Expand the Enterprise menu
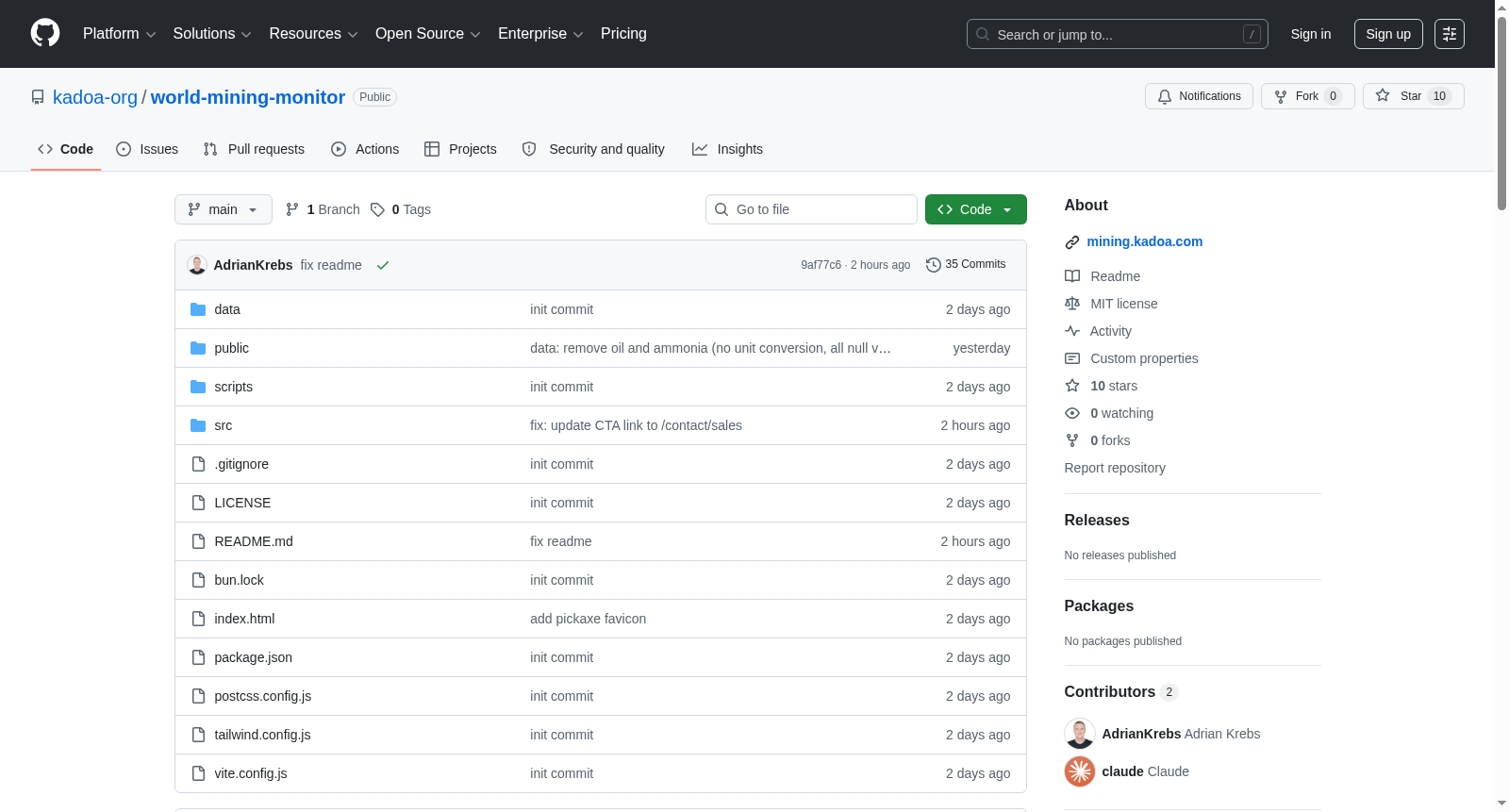 point(540,34)
